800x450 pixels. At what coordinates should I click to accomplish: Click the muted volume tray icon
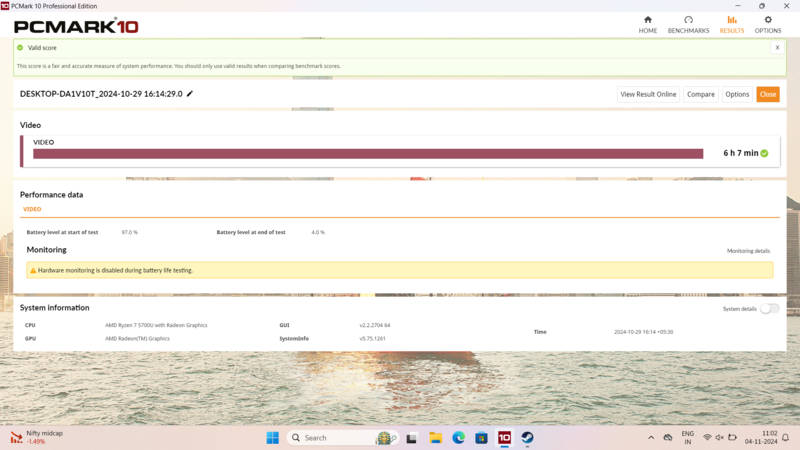719,437
